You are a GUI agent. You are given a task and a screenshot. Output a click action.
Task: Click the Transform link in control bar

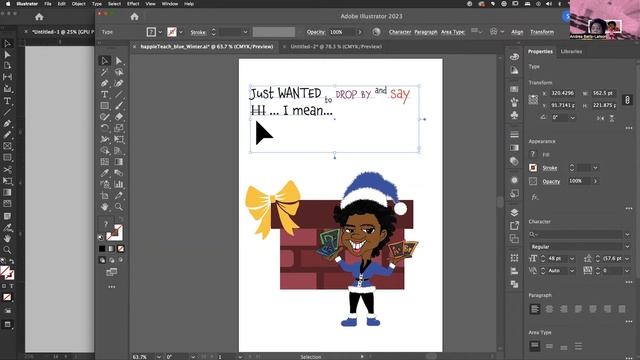(x=542, y=32)
